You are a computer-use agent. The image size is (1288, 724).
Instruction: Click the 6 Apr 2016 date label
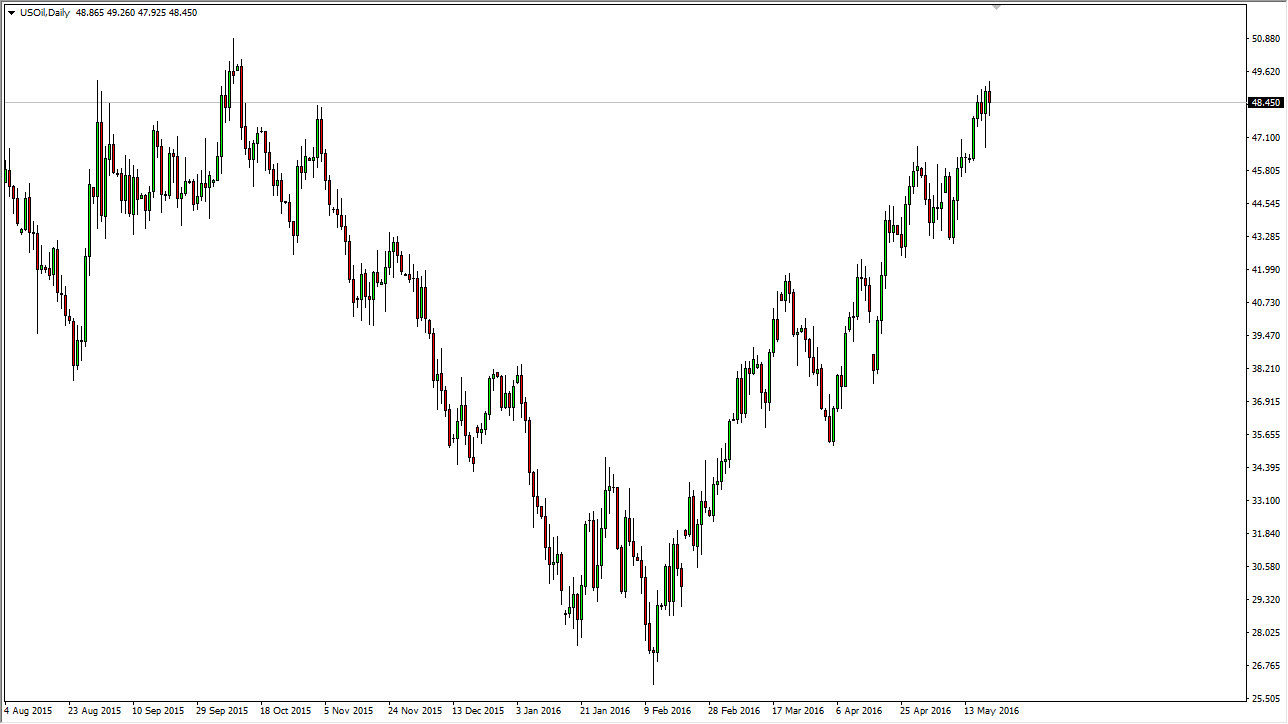pyautogui.click(x=860, y=711)
